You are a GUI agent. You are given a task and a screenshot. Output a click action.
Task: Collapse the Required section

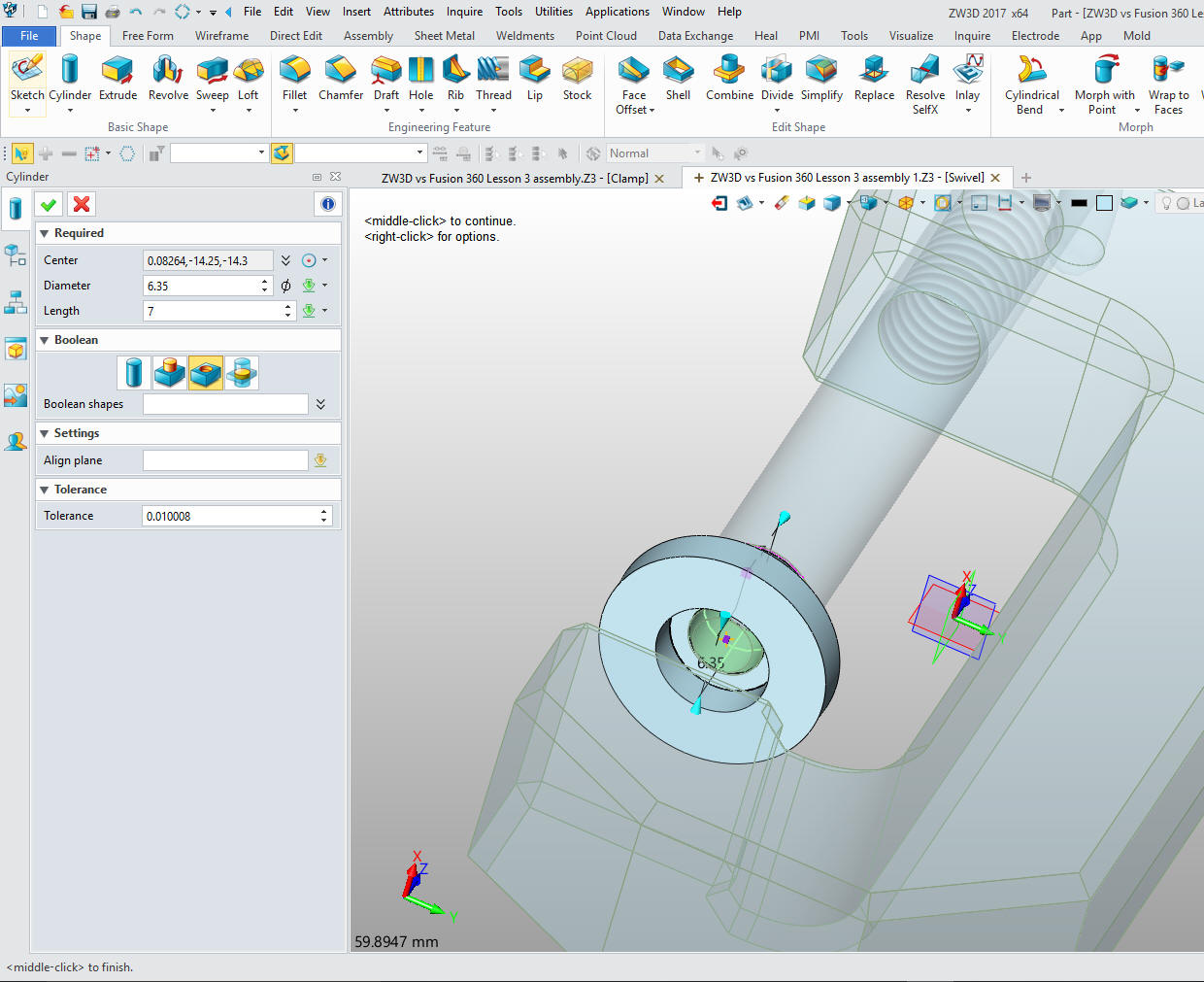(44, 233)
